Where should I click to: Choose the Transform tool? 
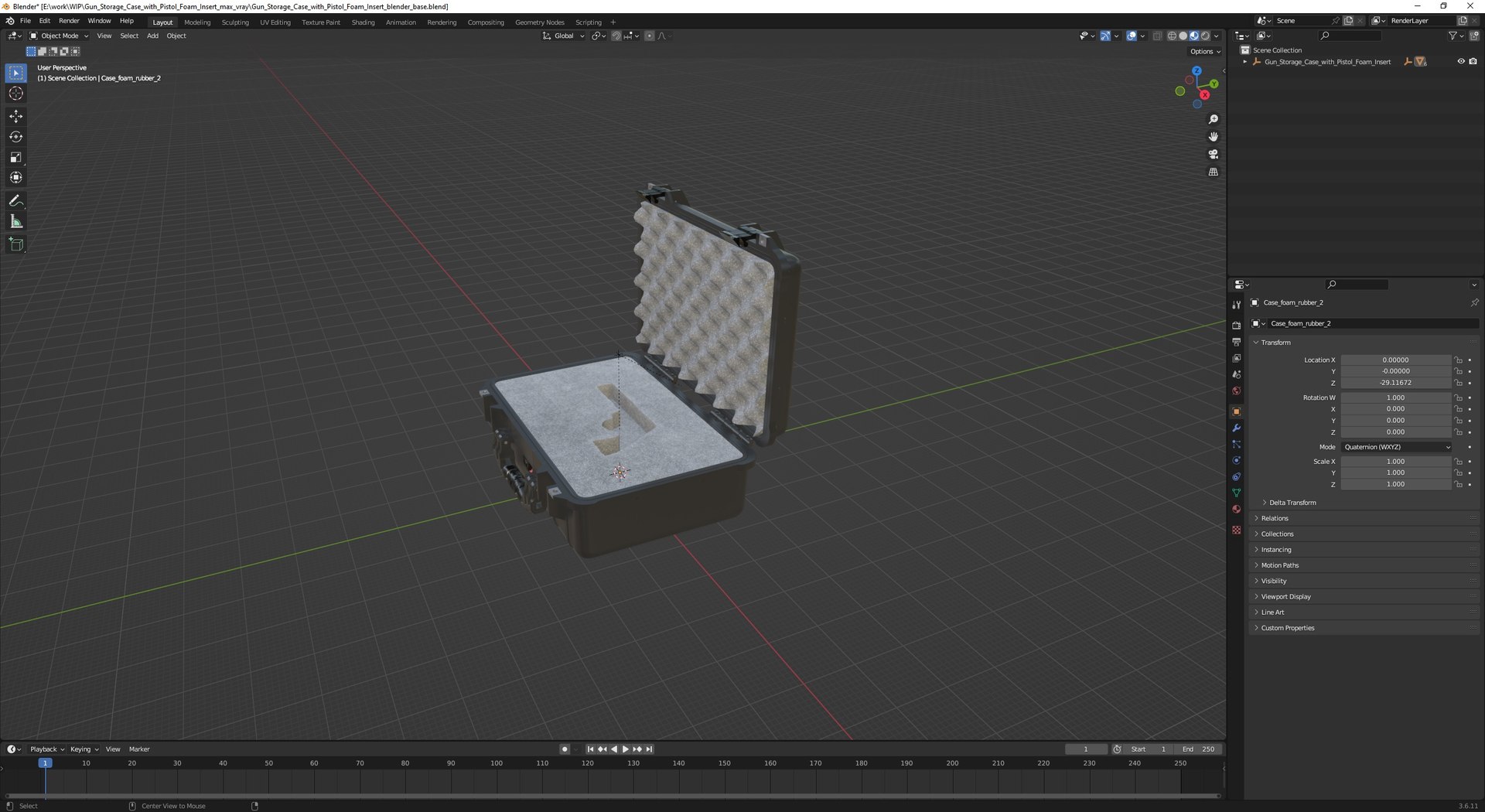point(16,178)
